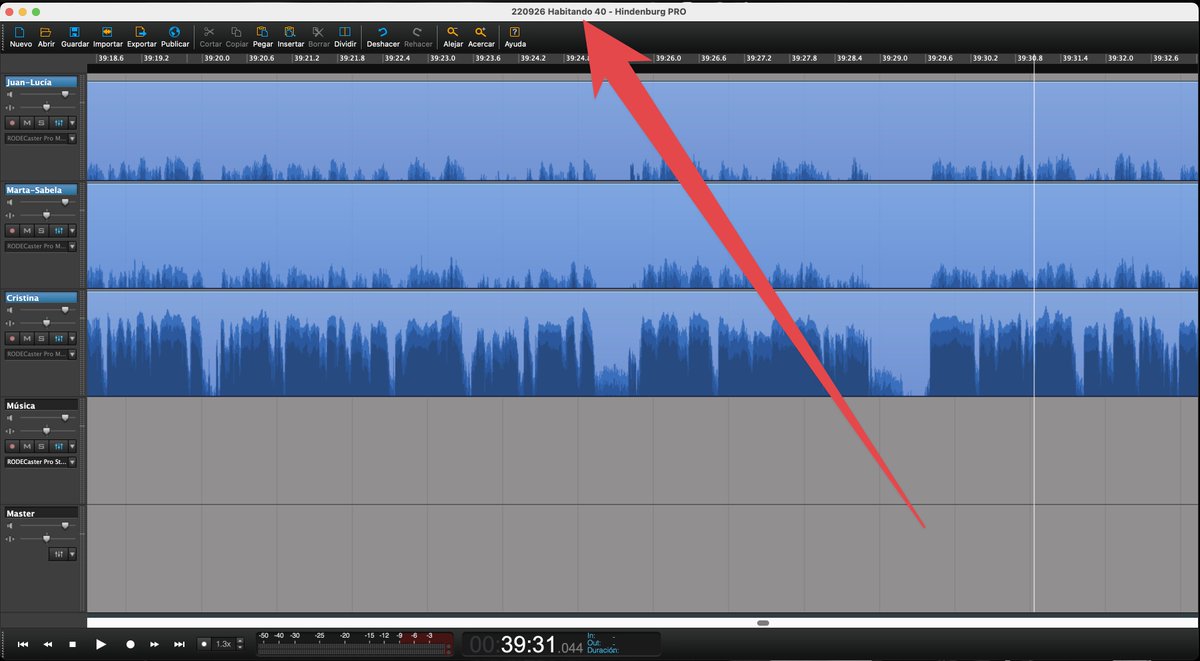
Task: Delete selection with Borrar
Action: (x=318, y=37)
